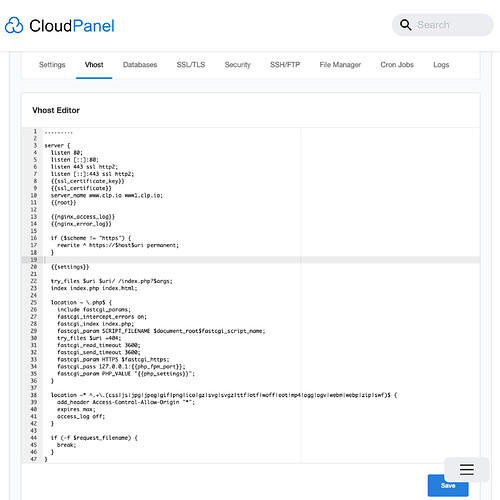Click the 'fastcgi_pass 127.0.0.1' line
Screen dimensions: 500x500
click(x=121, y=367)
